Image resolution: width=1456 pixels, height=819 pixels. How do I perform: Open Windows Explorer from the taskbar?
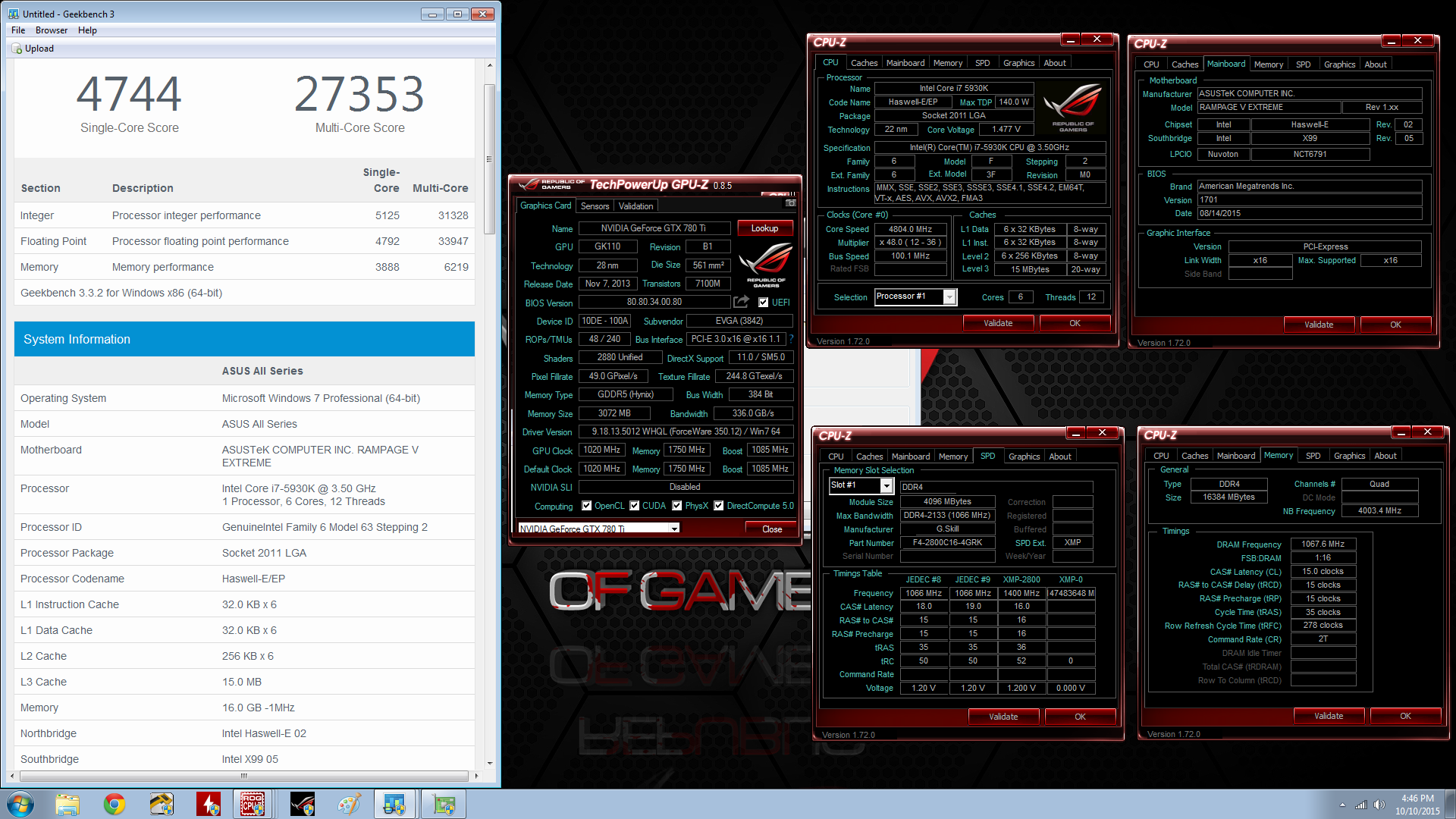[67, 804]
